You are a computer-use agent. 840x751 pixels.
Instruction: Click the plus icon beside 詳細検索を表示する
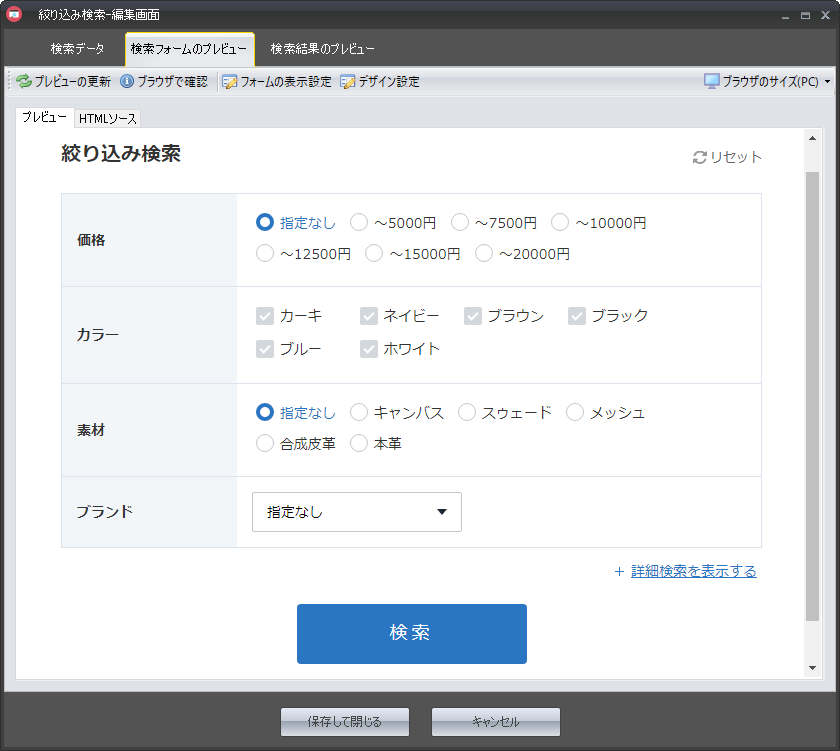click(x=619, y=572)
